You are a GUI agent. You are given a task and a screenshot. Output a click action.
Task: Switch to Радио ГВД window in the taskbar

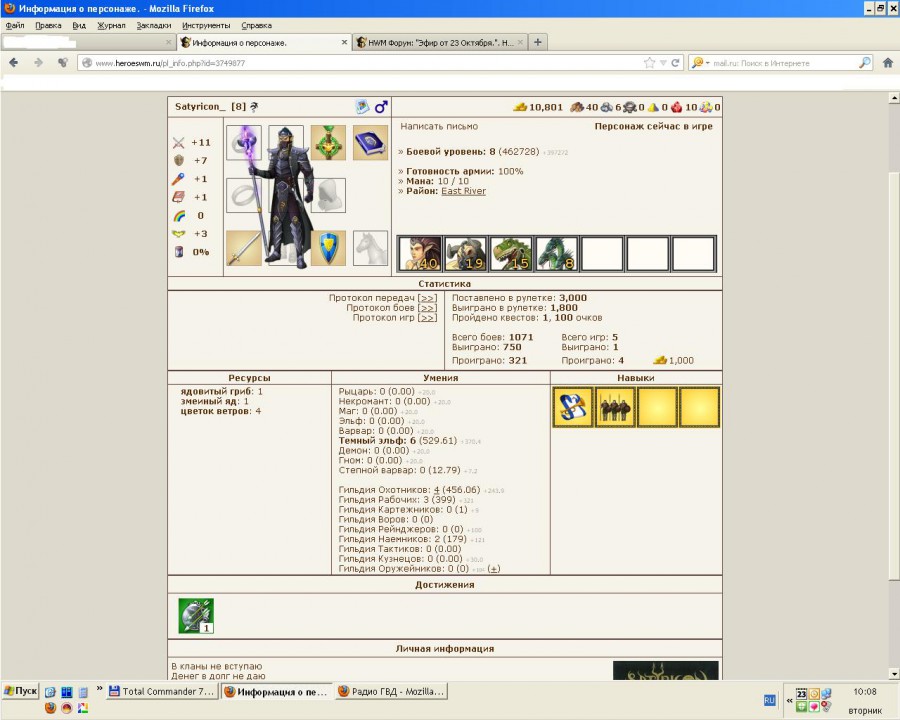(x=391, y=691)
